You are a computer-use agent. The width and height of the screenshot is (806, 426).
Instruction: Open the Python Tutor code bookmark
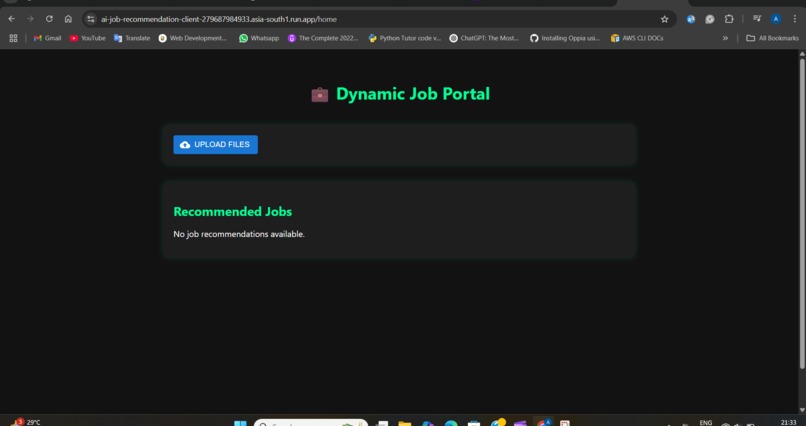405,38
